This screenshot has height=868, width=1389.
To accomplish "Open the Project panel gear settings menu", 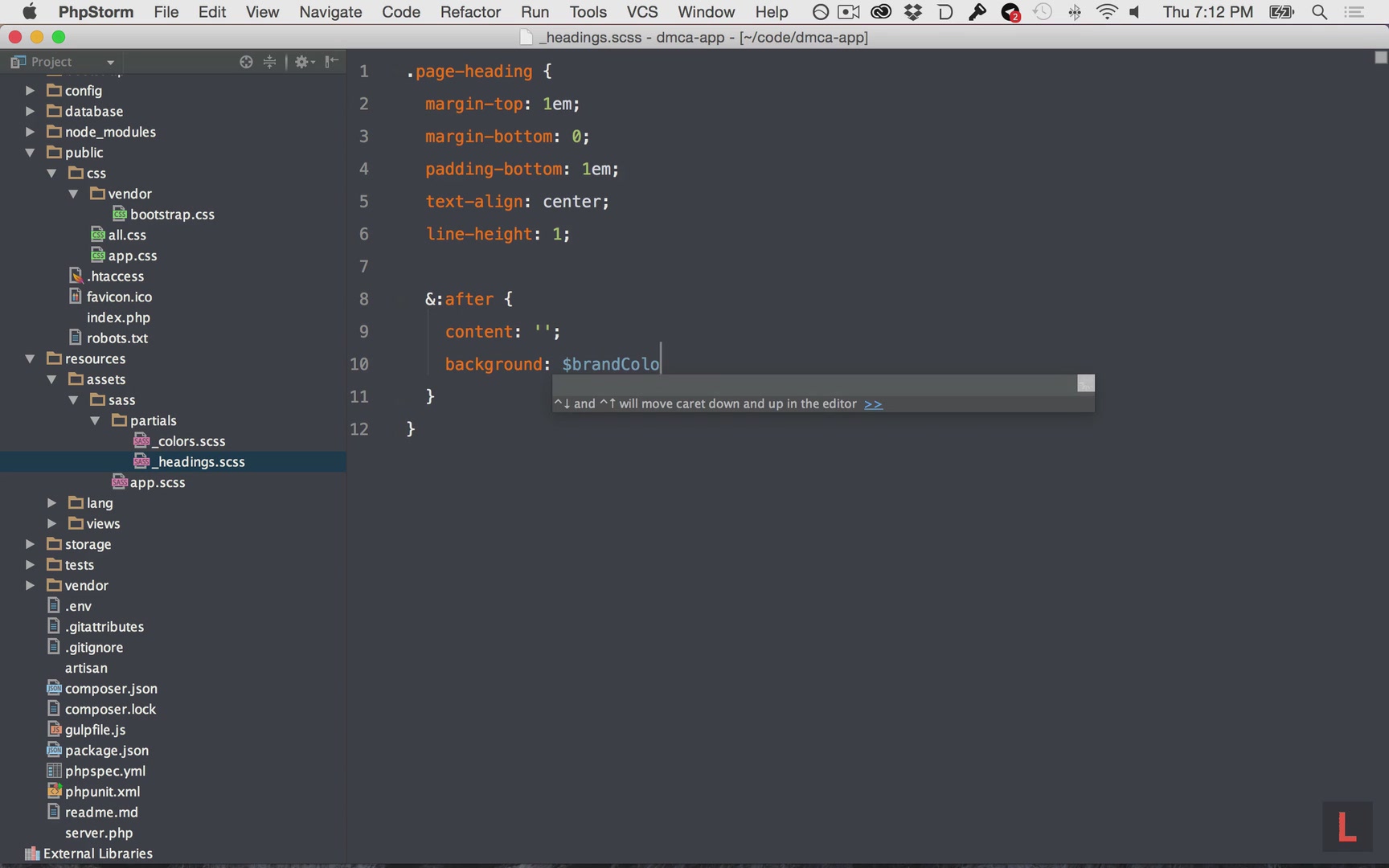I will 305,62.
